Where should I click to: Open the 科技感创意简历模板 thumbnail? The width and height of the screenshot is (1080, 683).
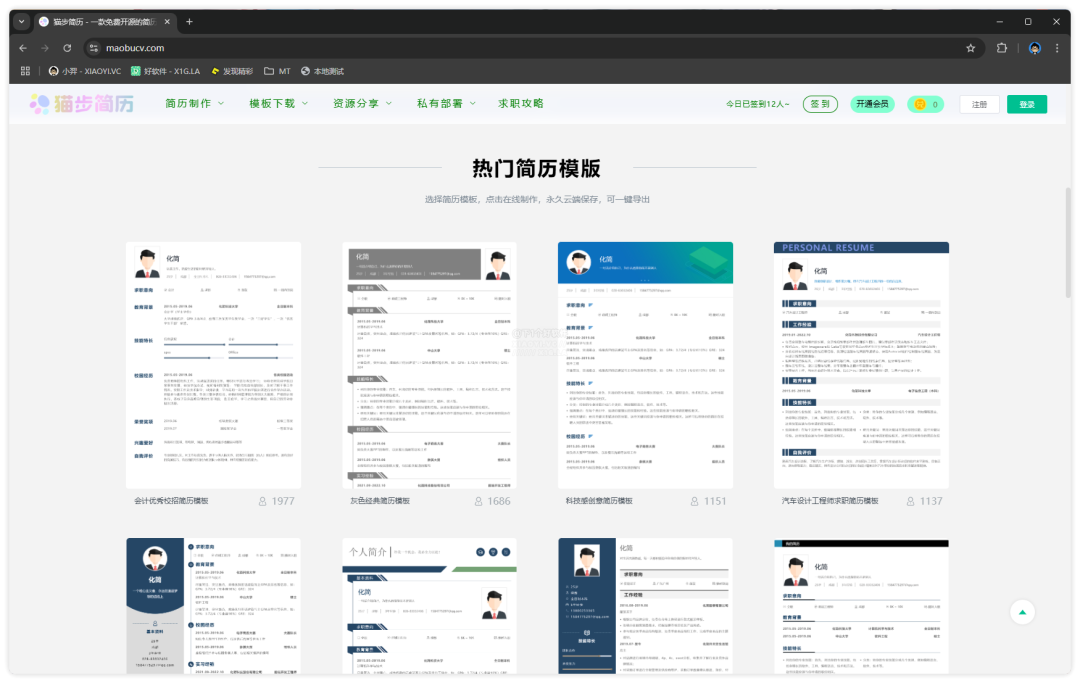tap(645, 365)
